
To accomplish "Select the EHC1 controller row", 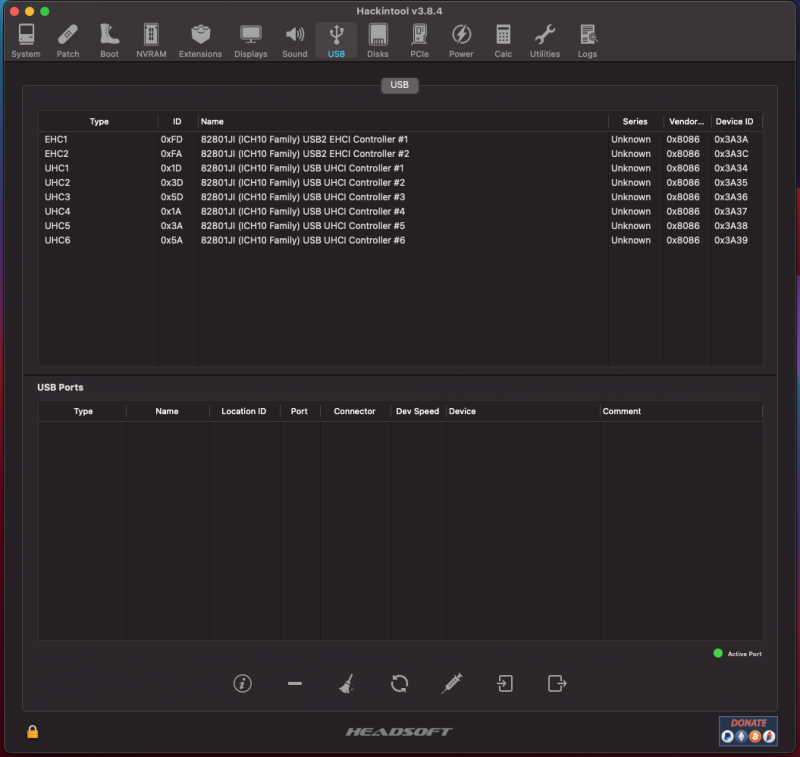I will pos(401,139).
